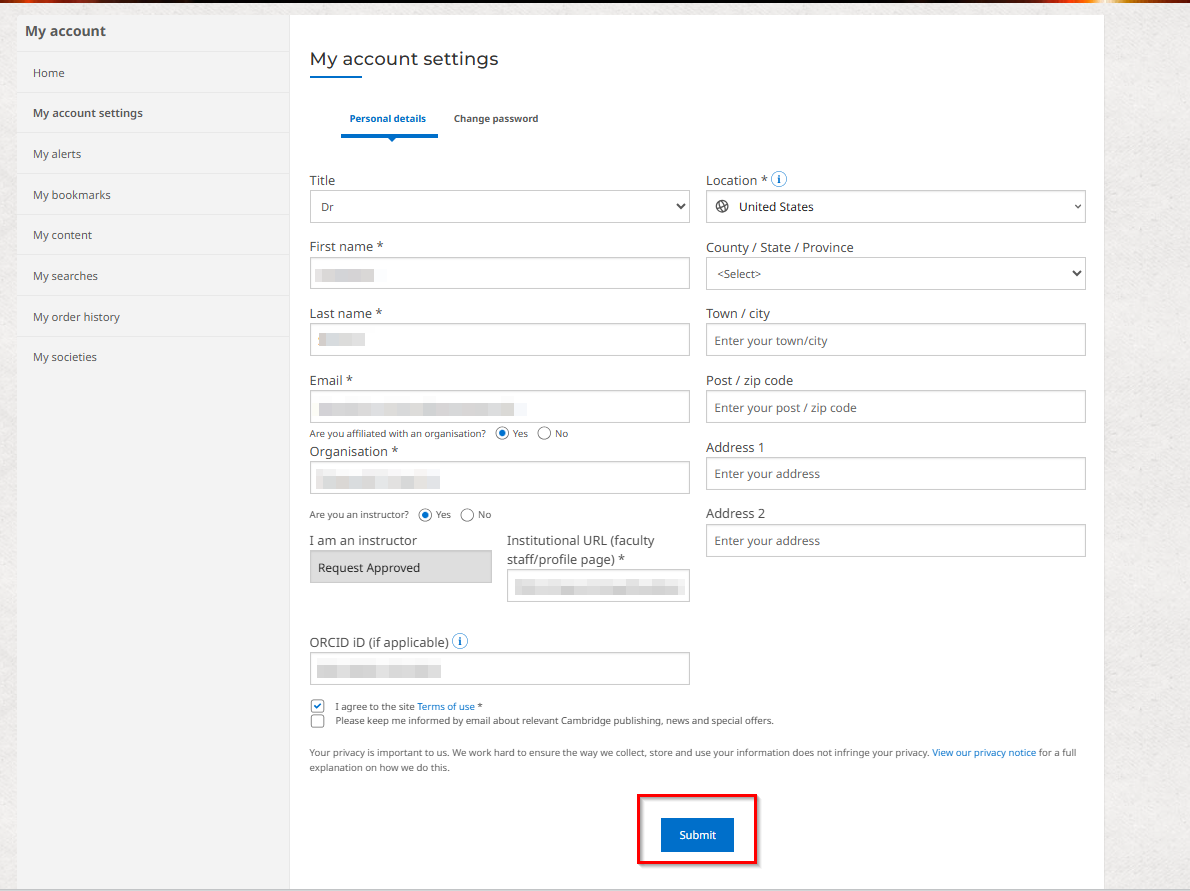Screen dimensions: 1190x891
Task: Open My account settings in sidebar
Action: 153,113
